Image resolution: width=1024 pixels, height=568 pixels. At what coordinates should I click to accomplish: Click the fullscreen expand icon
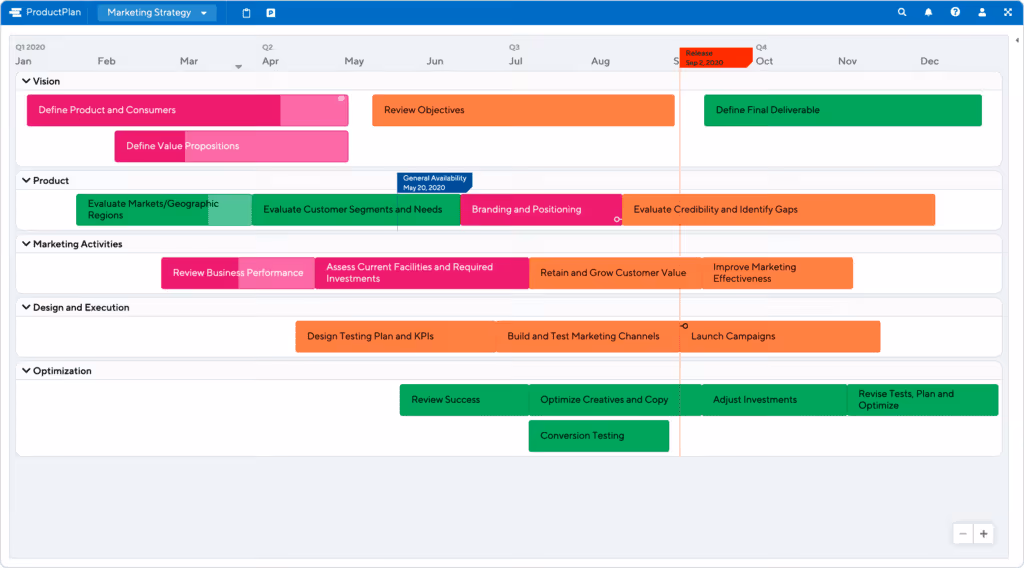1008,12
